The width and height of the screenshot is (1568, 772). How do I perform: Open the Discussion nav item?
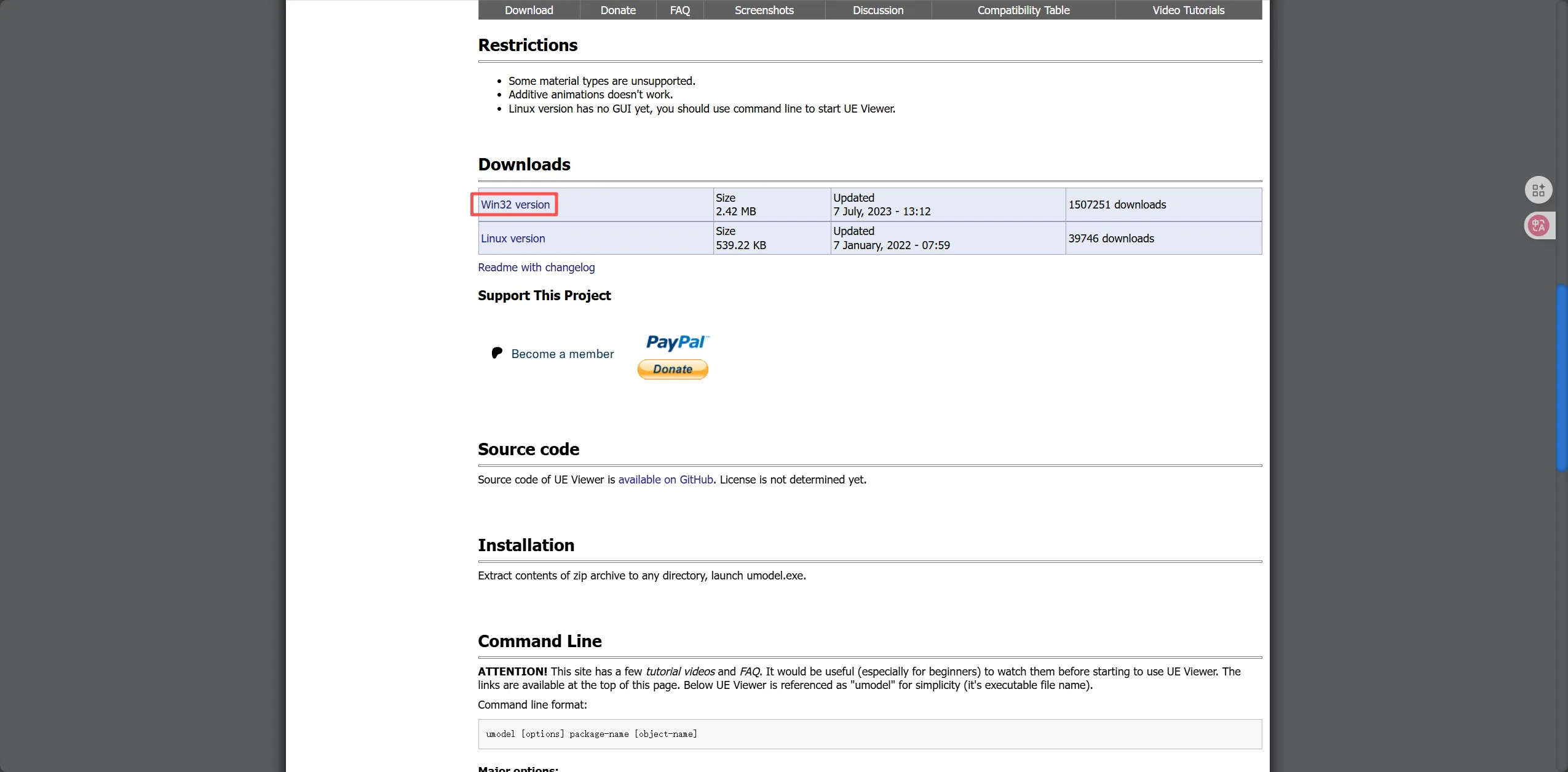click(877, 10)
